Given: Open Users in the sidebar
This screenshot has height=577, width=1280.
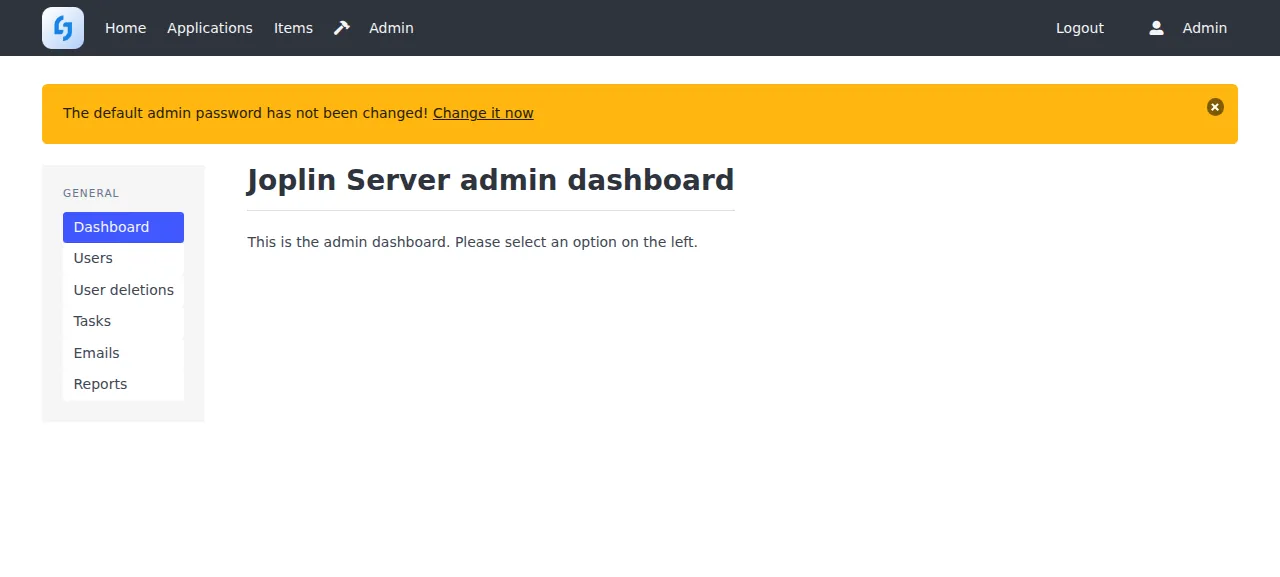Looking at the screenshot, I should pos(123,258).
